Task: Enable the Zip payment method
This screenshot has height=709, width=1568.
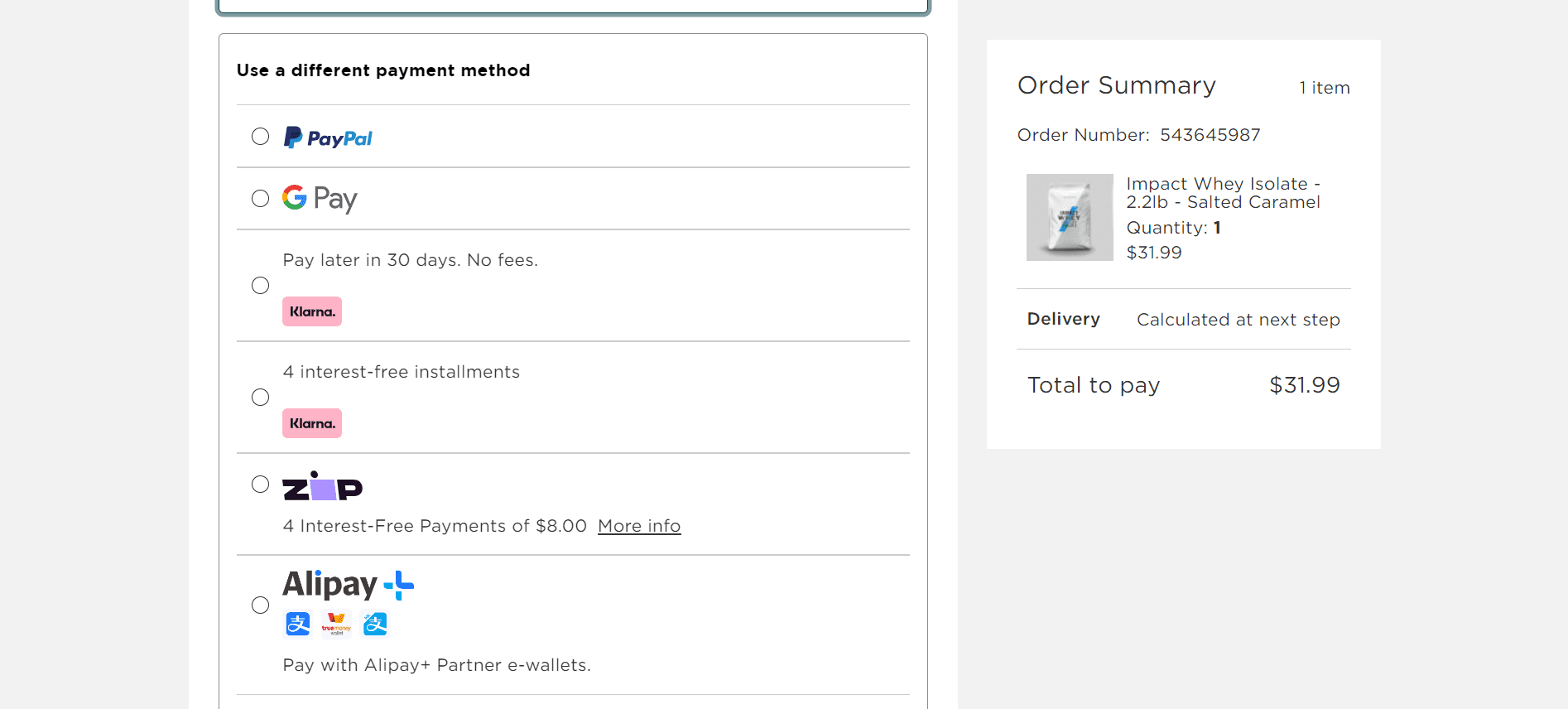Action: pyautogui.click(x=260, y=484)
